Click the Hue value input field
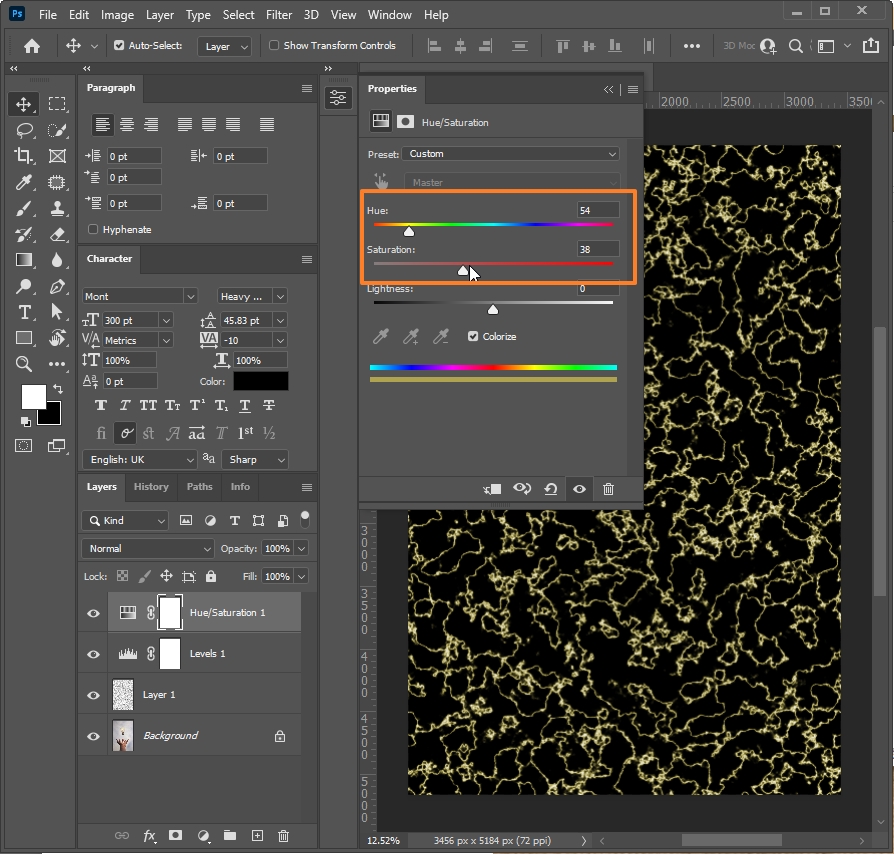 [x=597, y=210]
